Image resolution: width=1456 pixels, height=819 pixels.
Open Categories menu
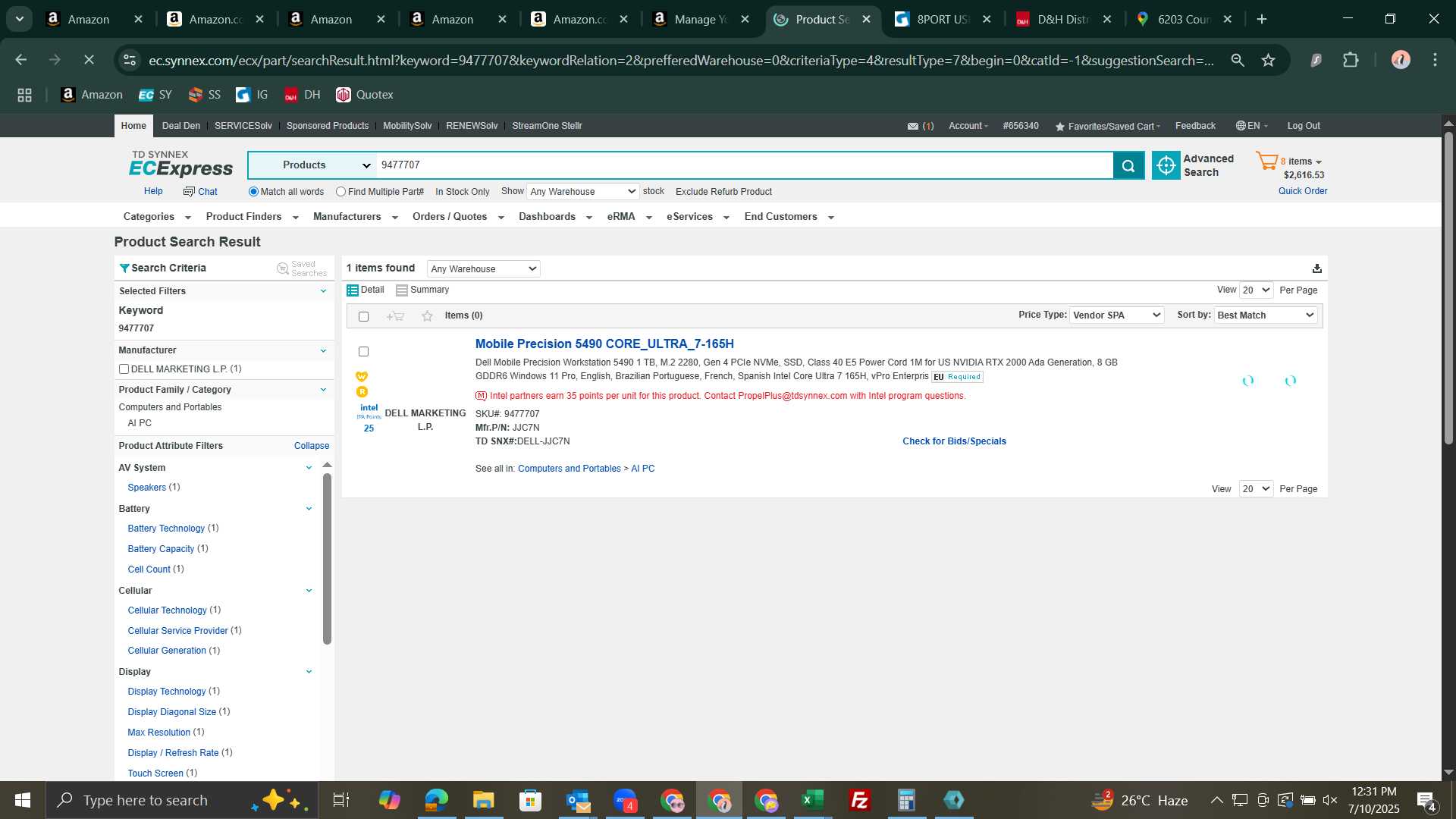[157, 217]
